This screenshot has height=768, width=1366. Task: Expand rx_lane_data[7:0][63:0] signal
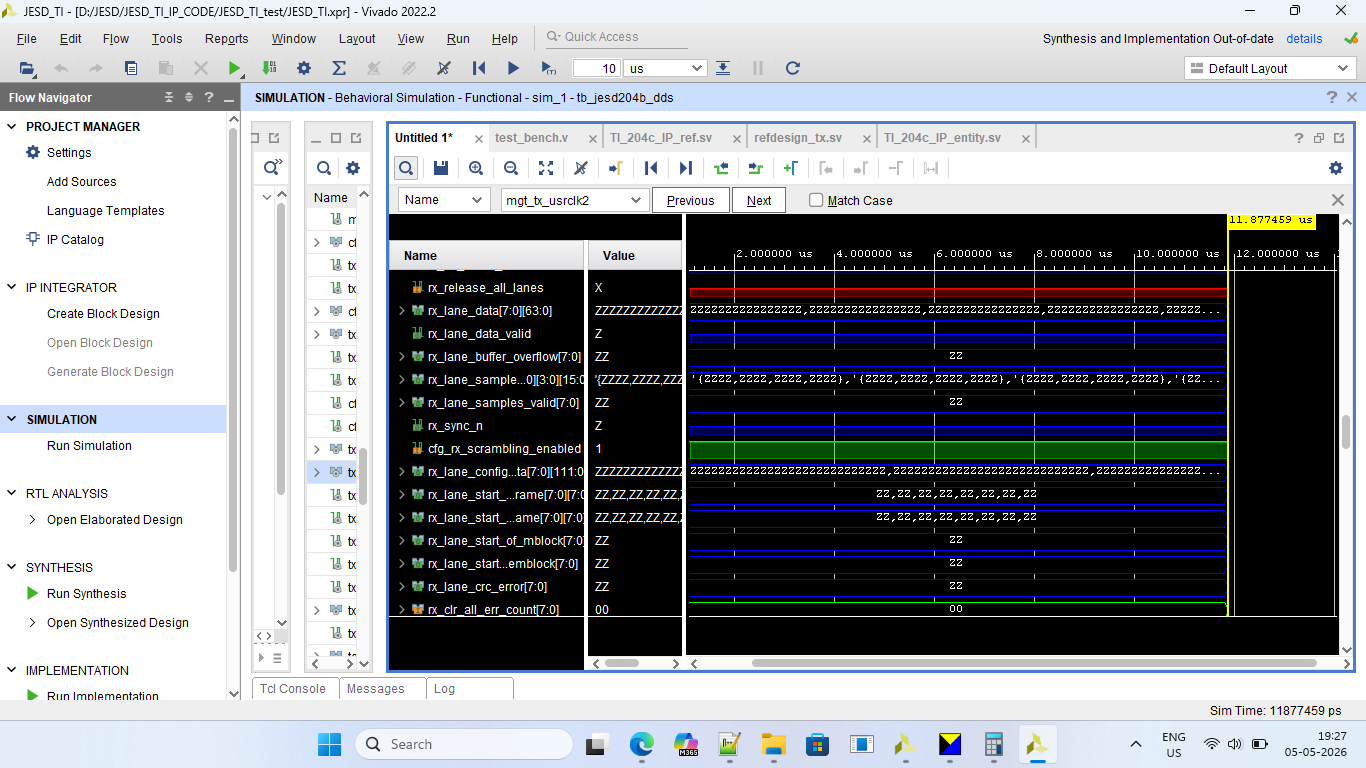(x=402, y=311)
